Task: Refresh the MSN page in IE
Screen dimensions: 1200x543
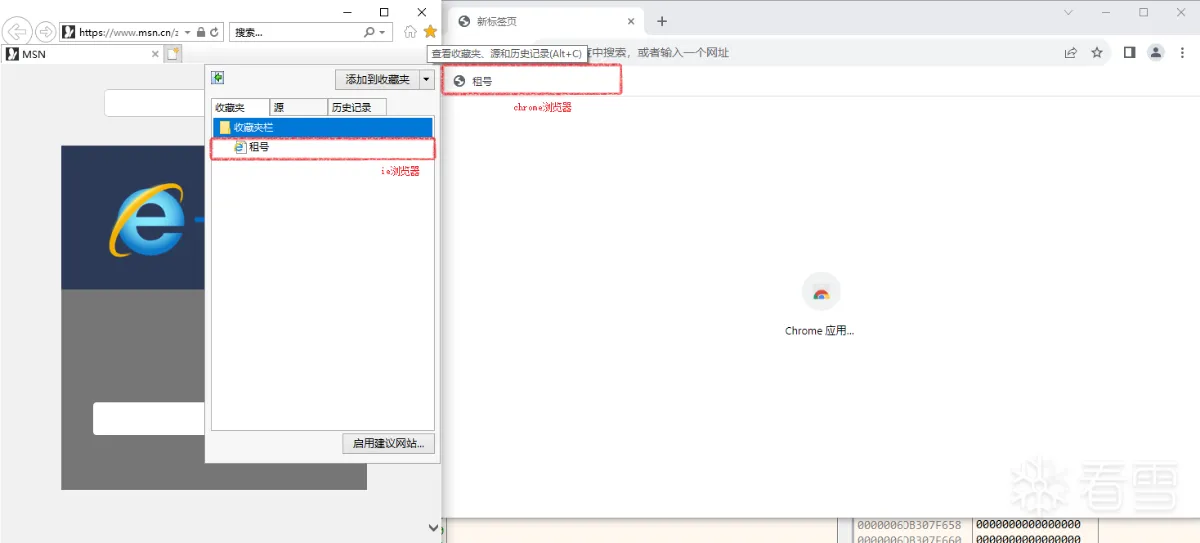Action: tap(214, 32)
